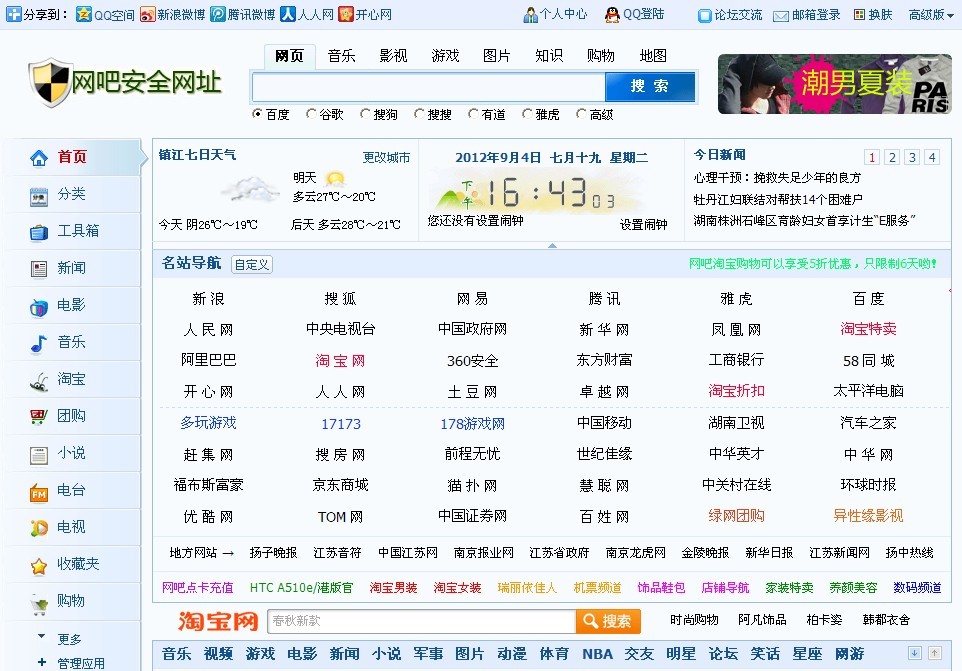Go to news page 2 indicator
Image resolution: width=962 pixels, height=671 pixels.
892,157
